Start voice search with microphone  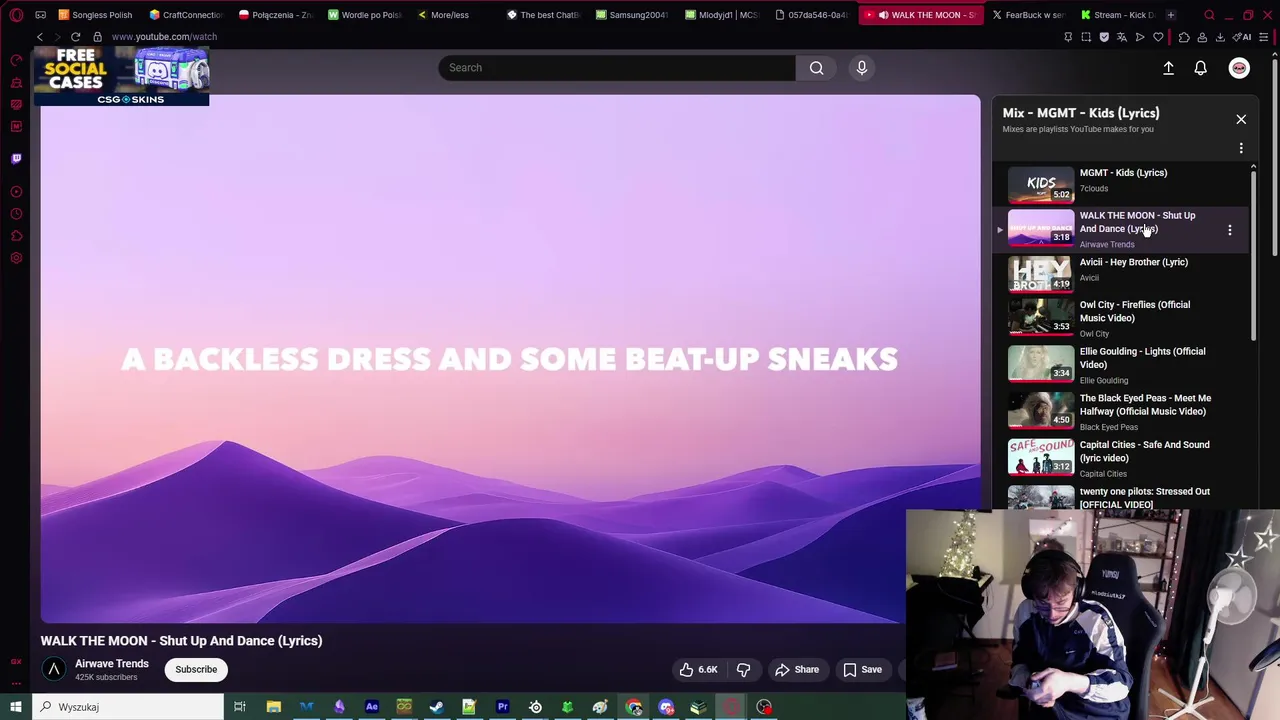862,68
